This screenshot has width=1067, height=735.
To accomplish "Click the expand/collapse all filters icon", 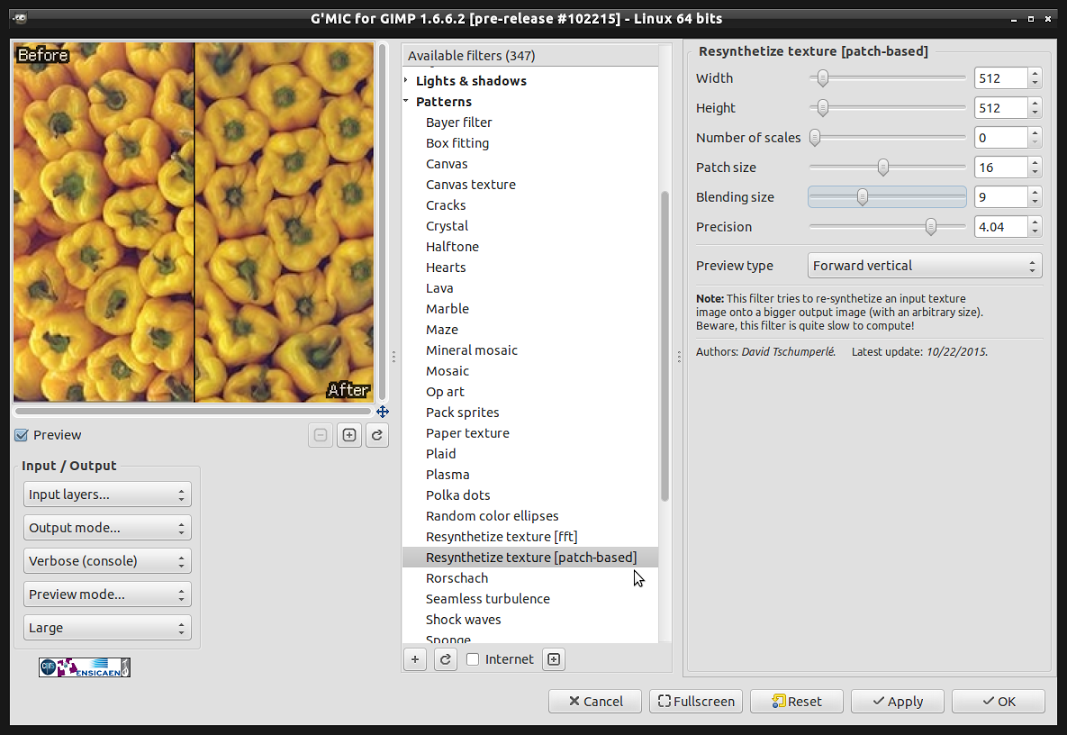I will coord(554,659).
